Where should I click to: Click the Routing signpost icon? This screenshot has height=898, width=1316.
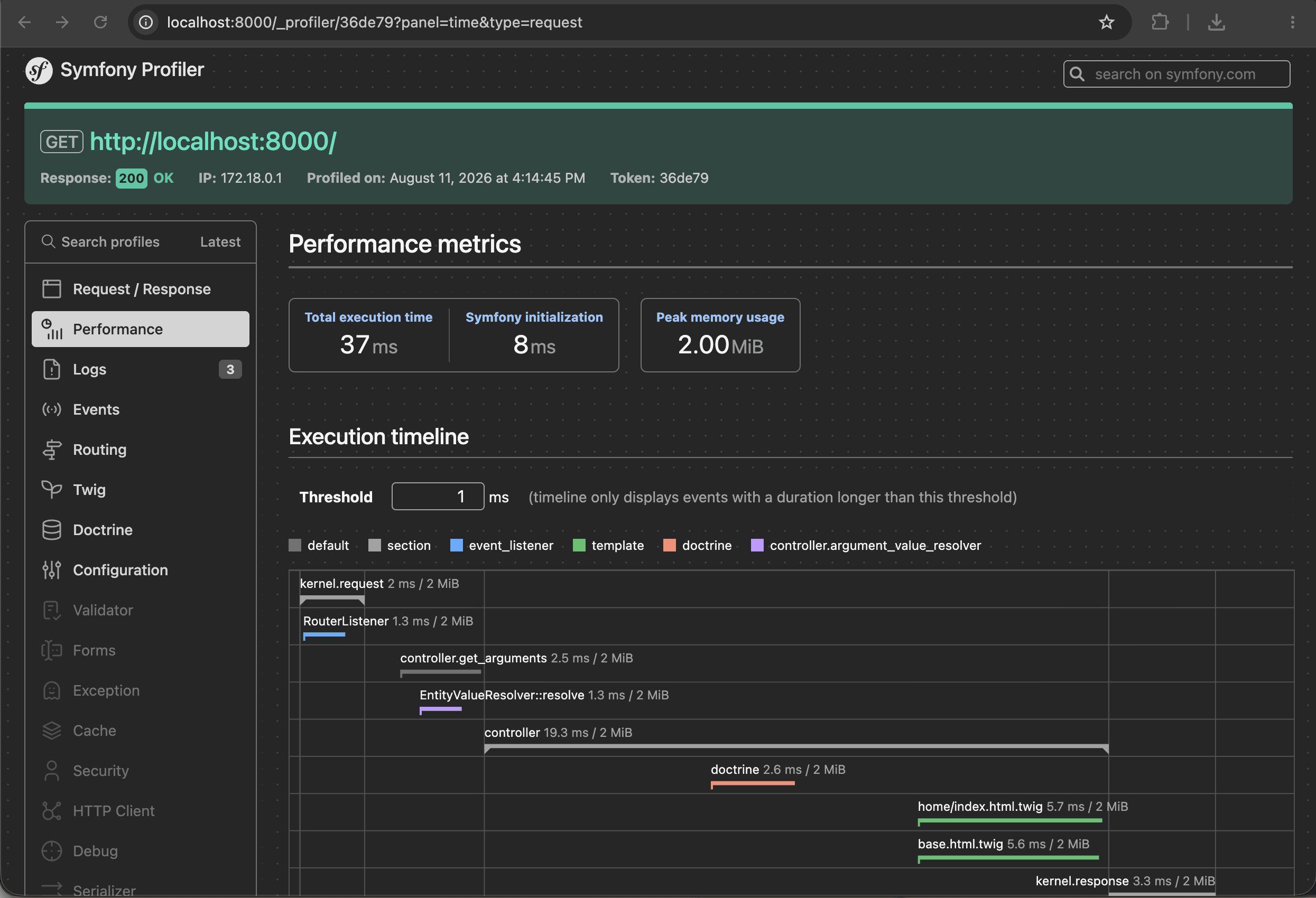(52, 450)
